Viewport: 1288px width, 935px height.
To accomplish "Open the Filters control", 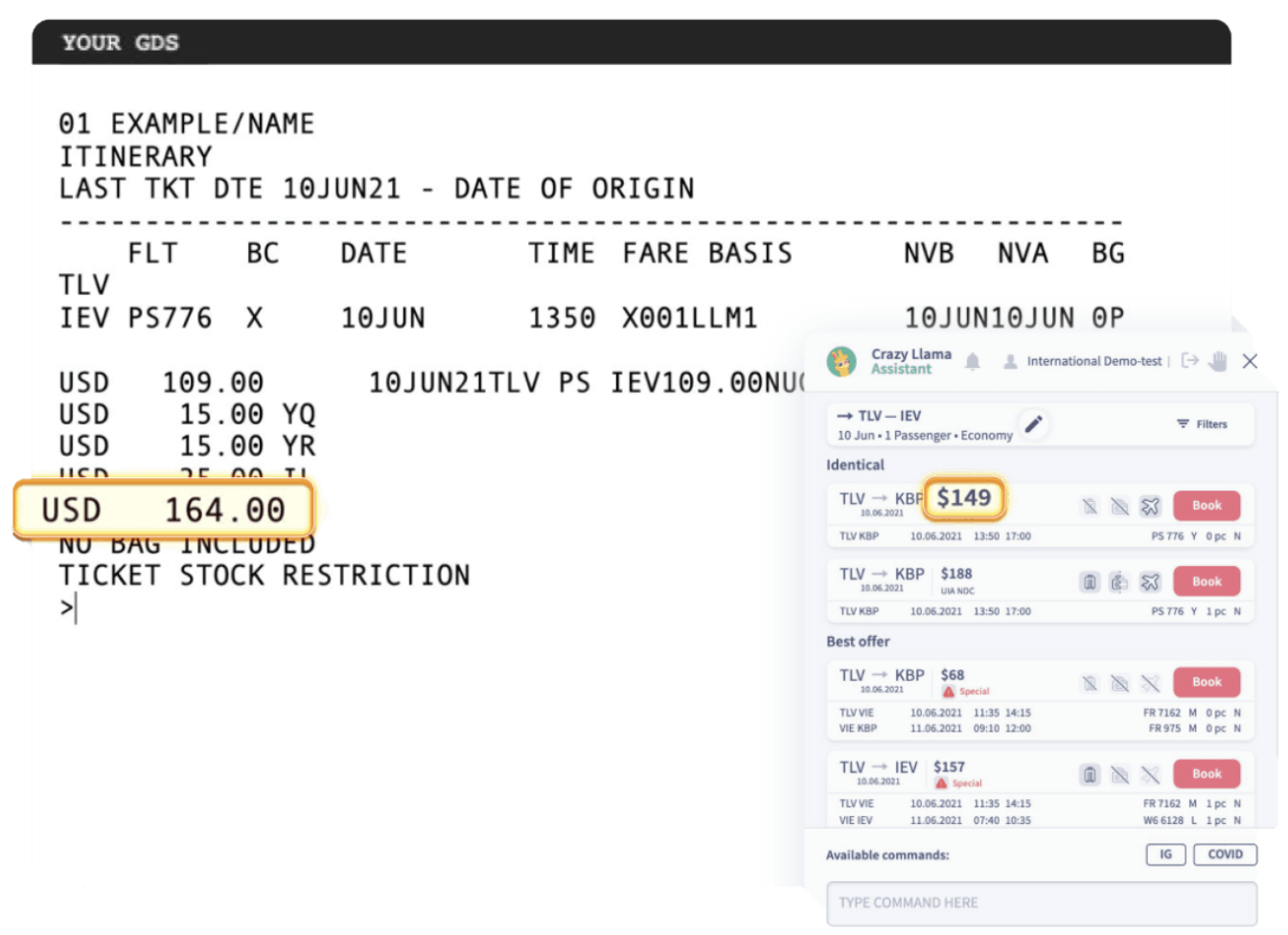I will (x=1202, y=423).
